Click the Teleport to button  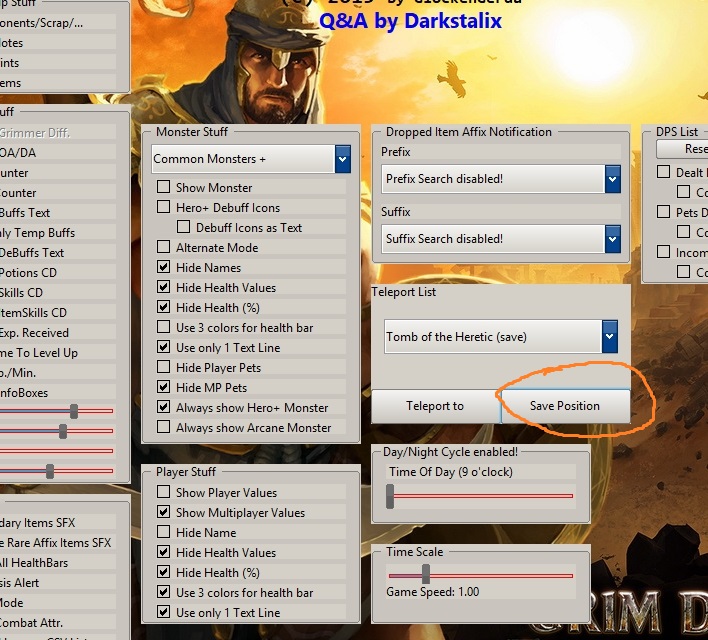pos(435,406)
